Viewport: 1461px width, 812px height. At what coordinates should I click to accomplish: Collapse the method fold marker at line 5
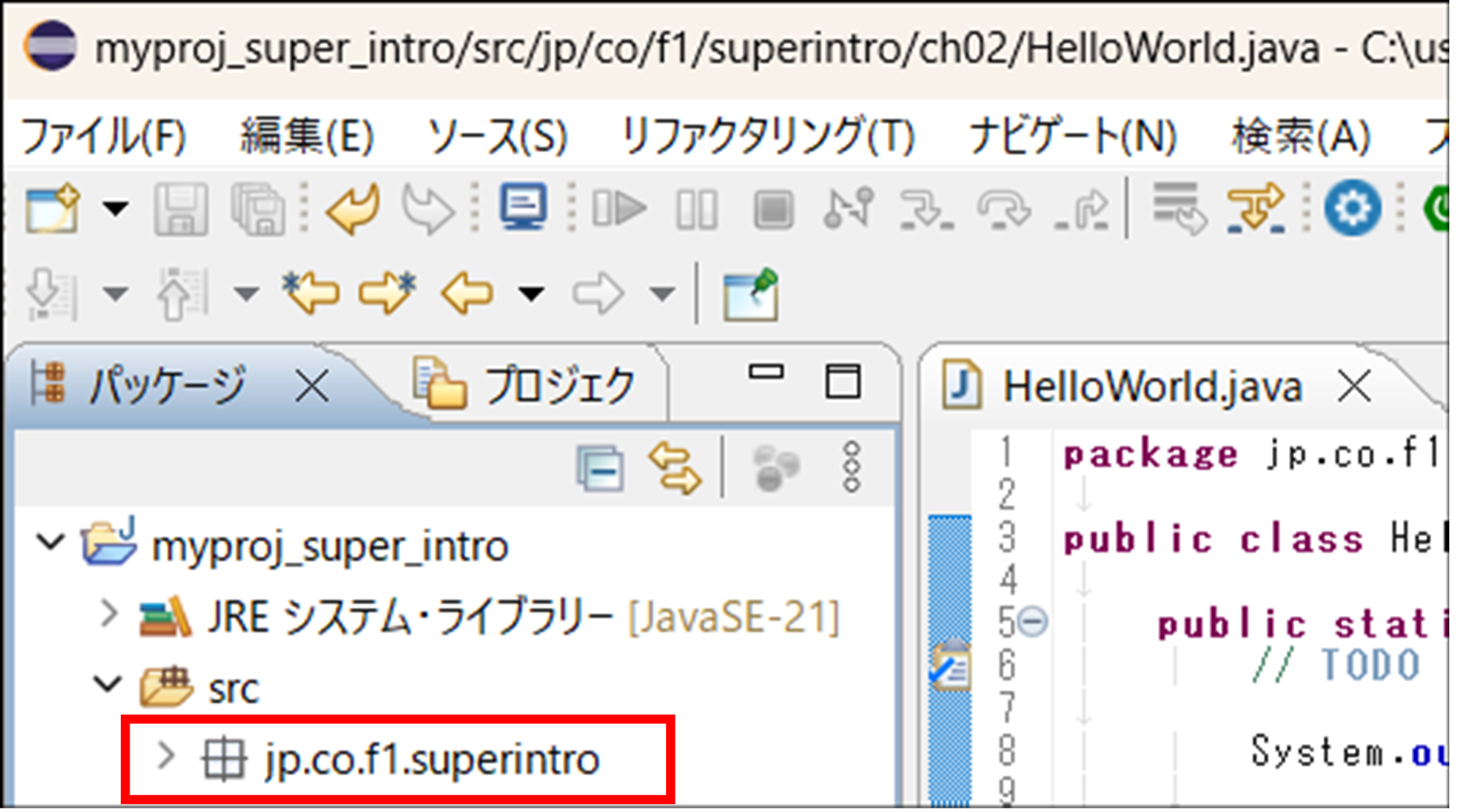1033,623
